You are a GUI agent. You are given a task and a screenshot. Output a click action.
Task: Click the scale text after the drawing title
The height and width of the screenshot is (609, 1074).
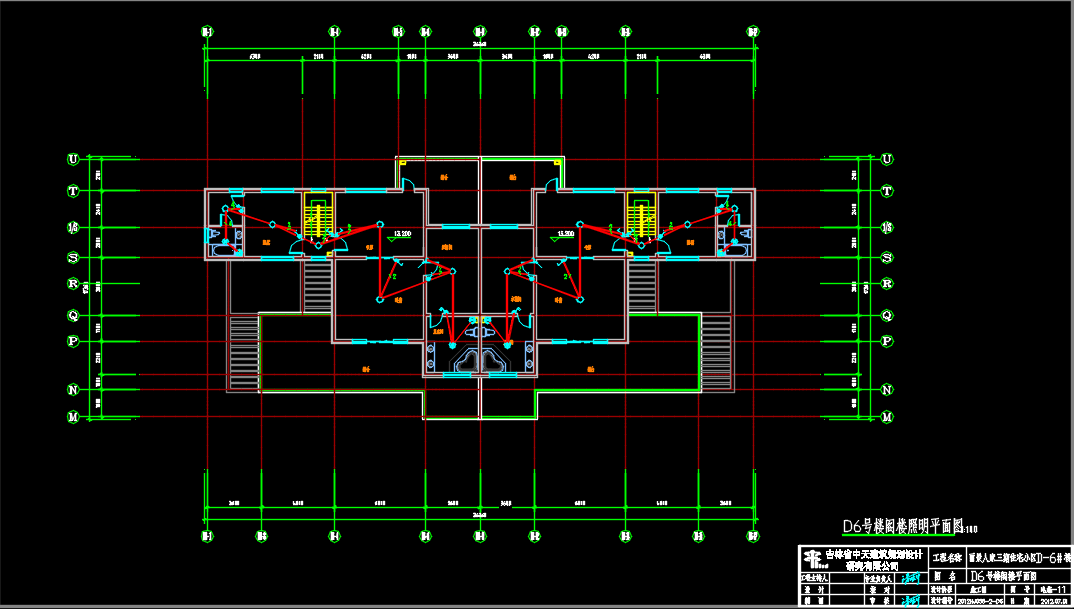tap(971, 529)
